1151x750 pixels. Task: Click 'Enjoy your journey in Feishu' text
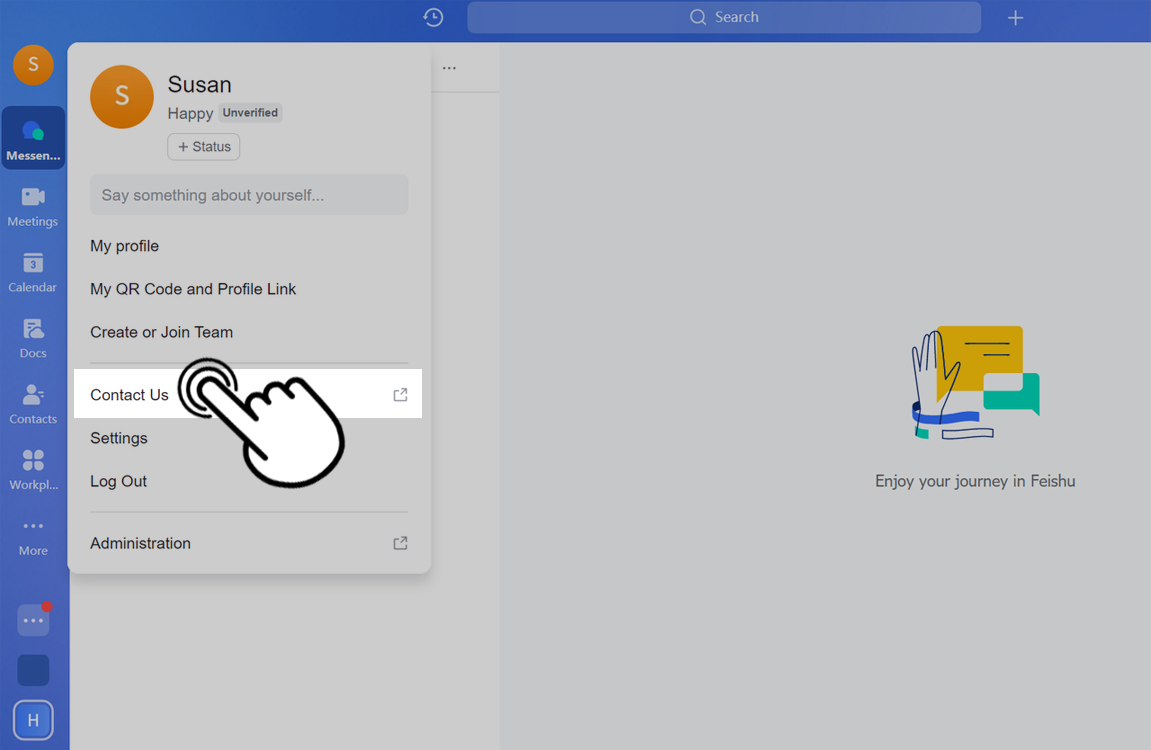[x=975, y=481]
